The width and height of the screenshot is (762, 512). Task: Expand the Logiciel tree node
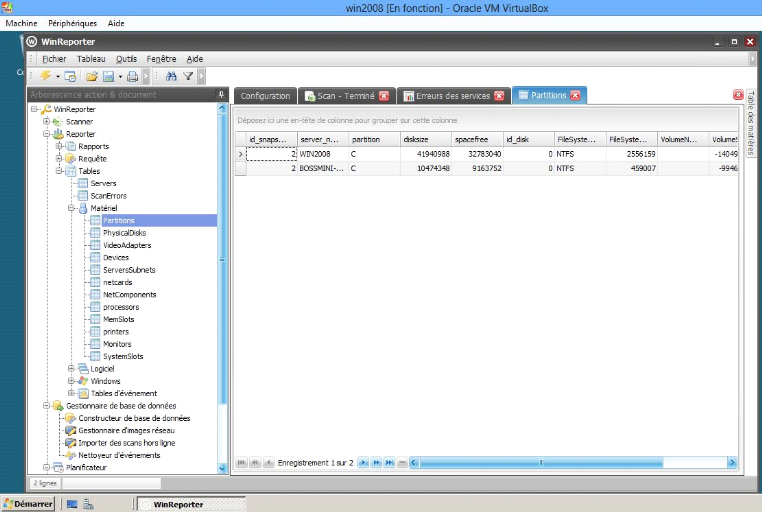click(x=71, y=368)
